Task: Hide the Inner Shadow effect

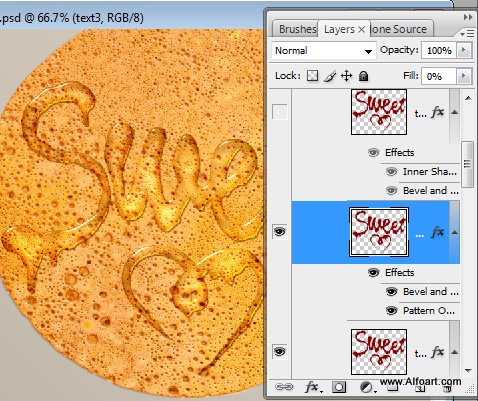Action: pos(391,172)
